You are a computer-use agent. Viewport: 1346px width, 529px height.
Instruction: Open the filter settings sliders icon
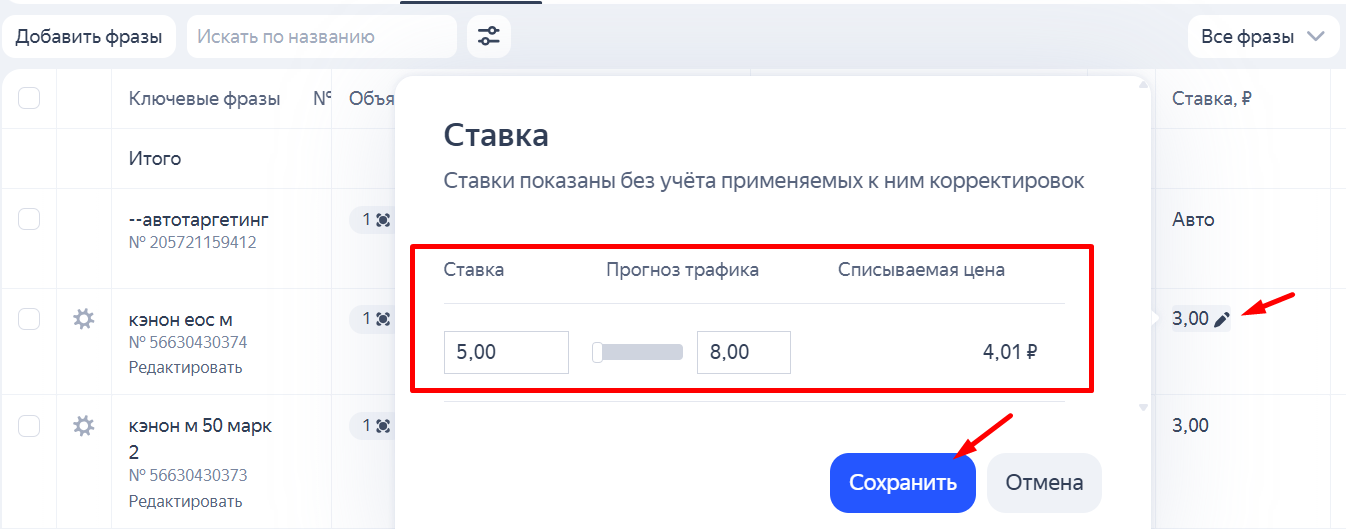coord(488,37)
